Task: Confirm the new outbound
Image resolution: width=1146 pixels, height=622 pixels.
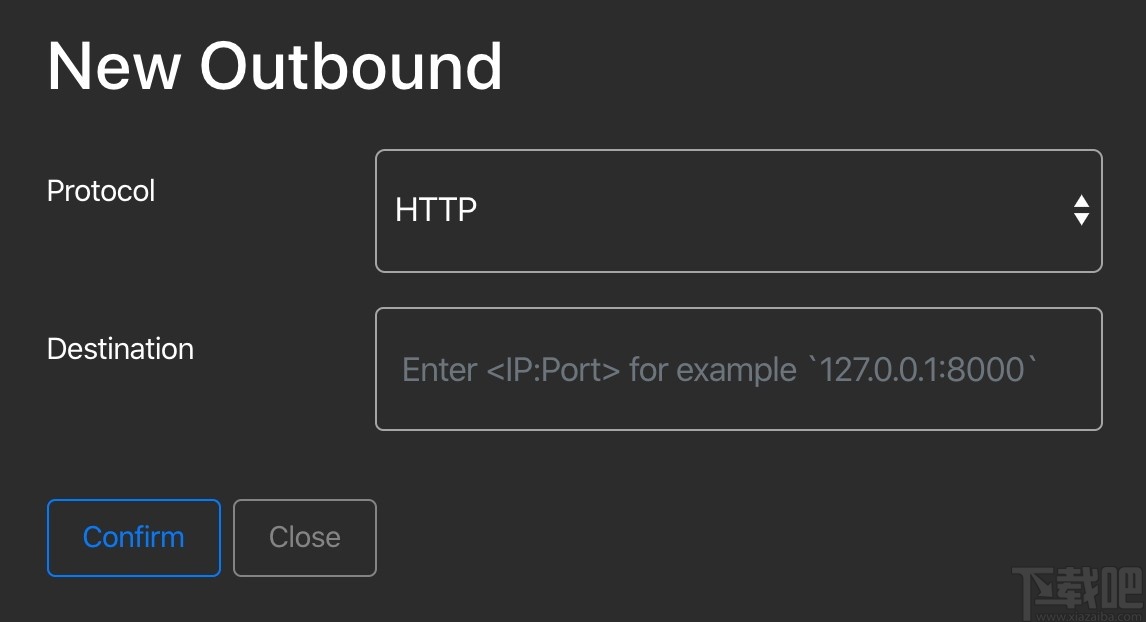Action: tap(134, 538)
